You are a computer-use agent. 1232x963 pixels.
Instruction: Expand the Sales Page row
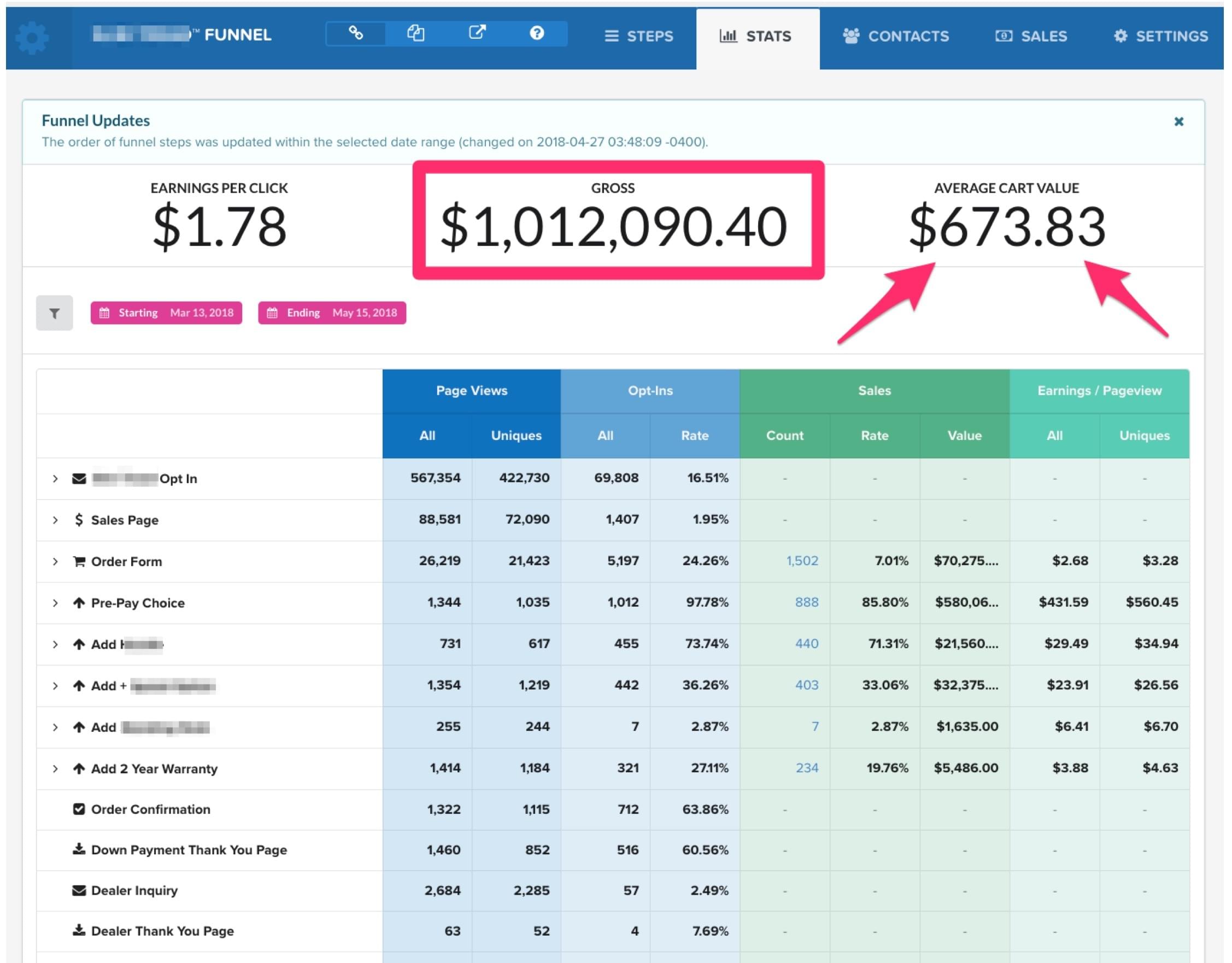click(x=55, y=520)
